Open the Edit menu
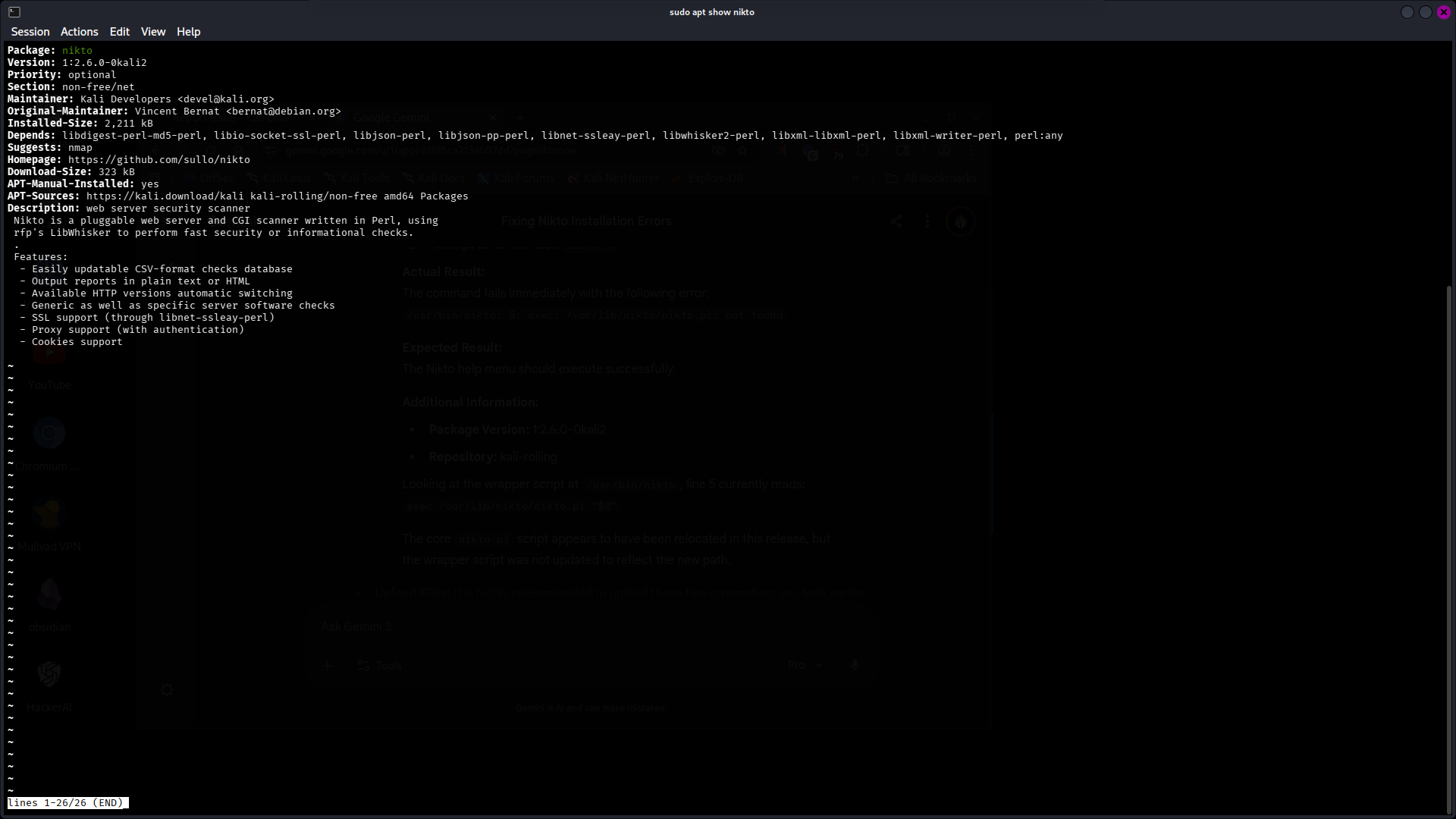This screenshot has height=819, width=1456. click(x=119, y=32)
